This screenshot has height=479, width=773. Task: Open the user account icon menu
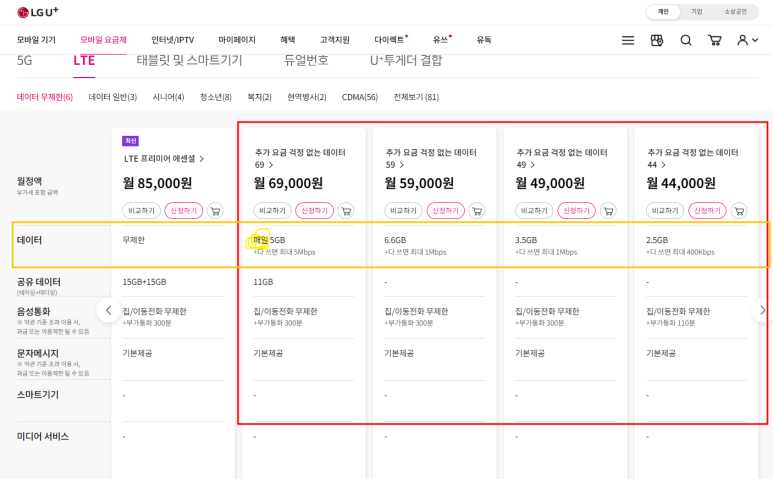pos(747,40)
